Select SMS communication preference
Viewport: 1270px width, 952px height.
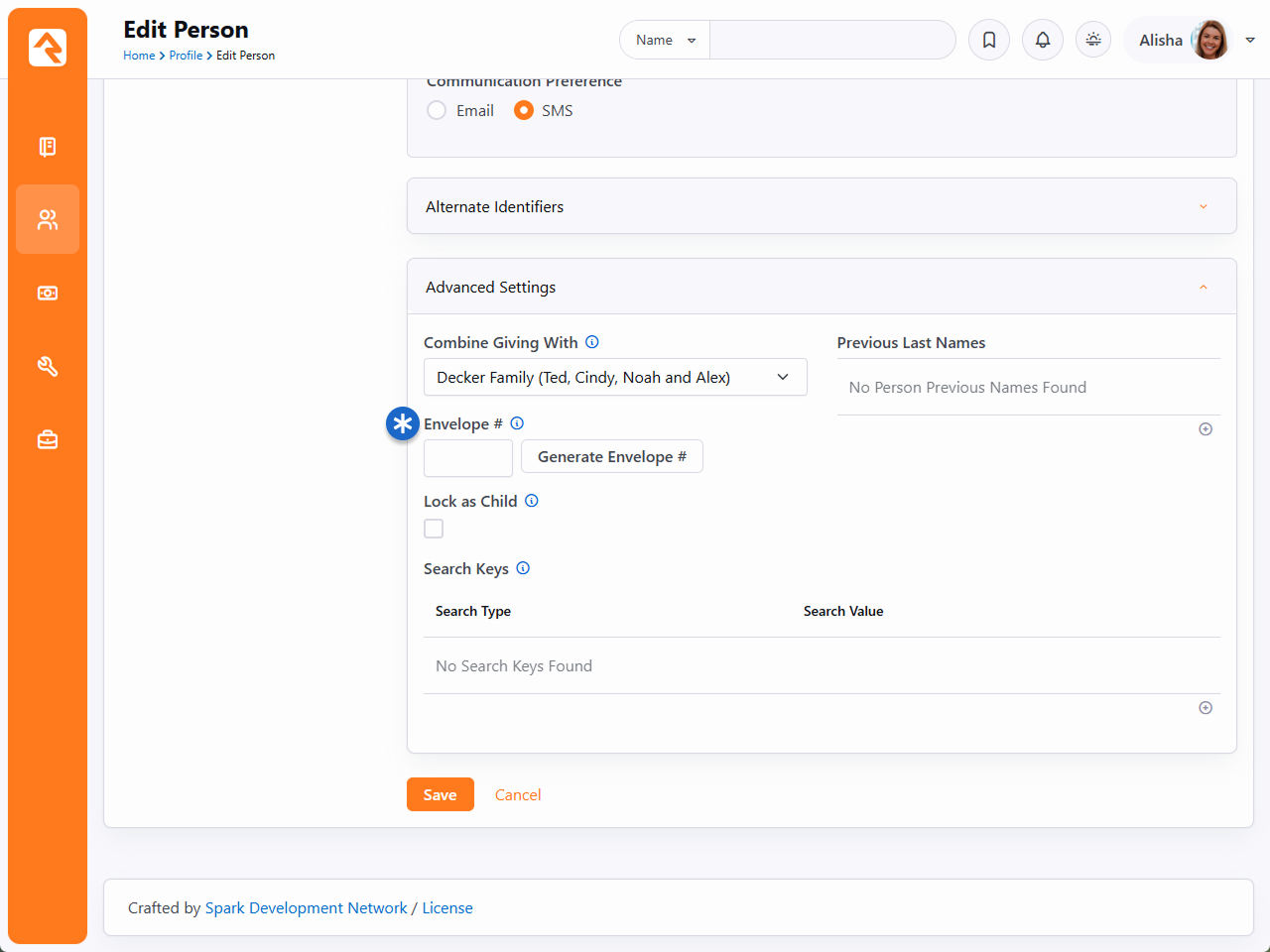point(524,111)
